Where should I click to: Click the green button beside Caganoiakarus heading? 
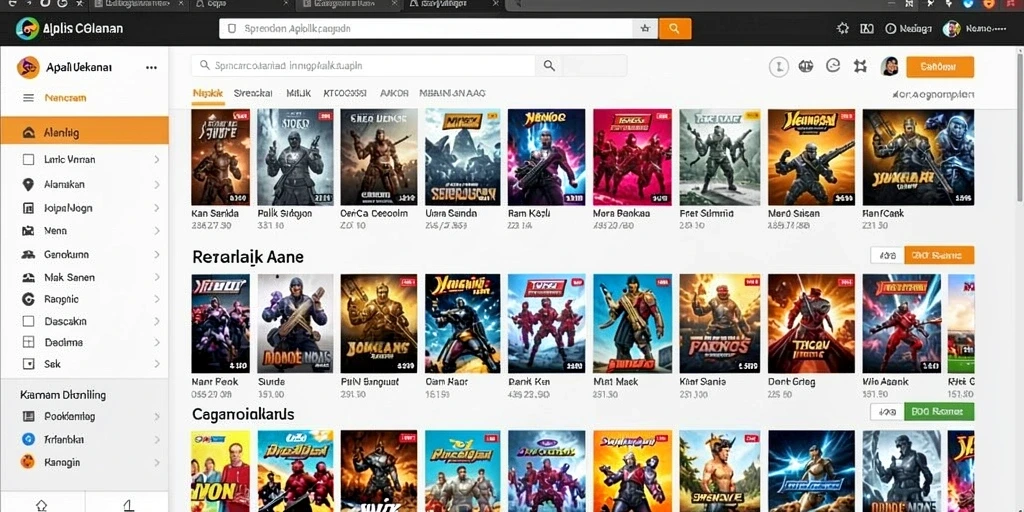(939, 411)
